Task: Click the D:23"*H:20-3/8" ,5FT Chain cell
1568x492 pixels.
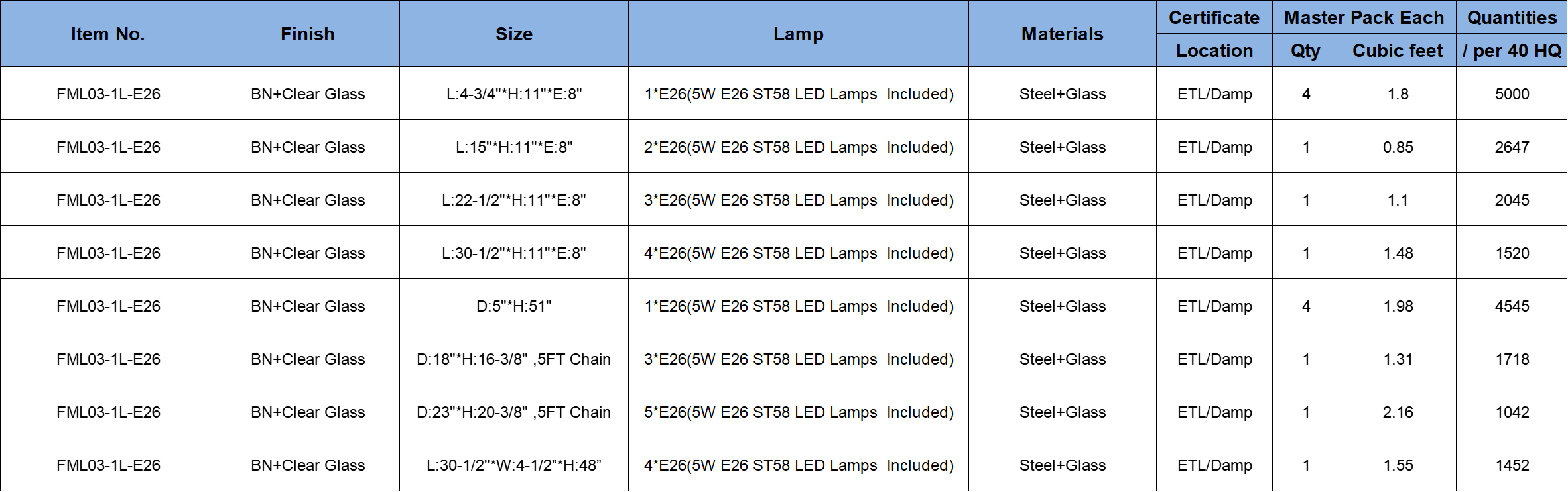Action: (514, 412)
